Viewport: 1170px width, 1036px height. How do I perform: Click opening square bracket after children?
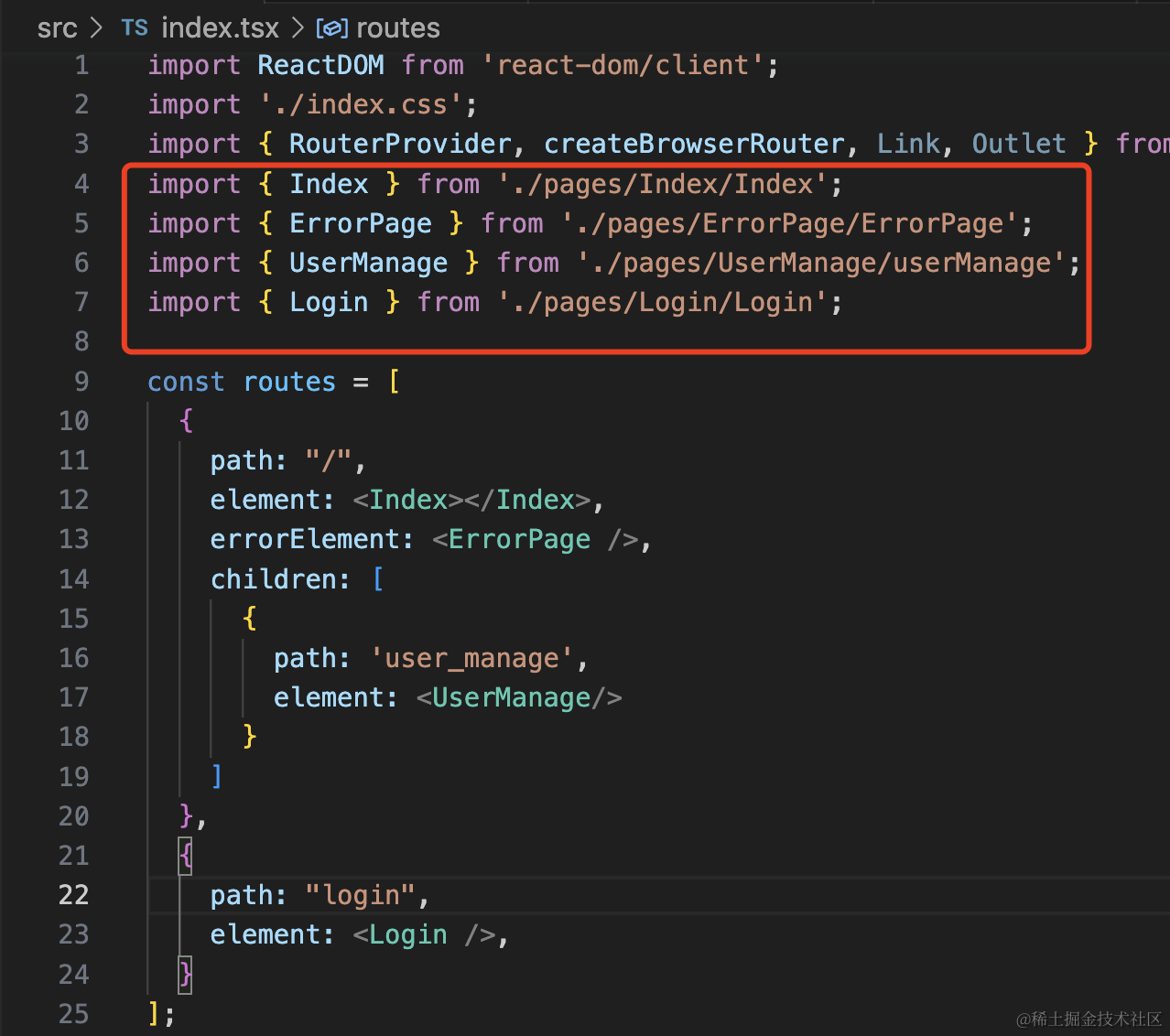[378, 578]
